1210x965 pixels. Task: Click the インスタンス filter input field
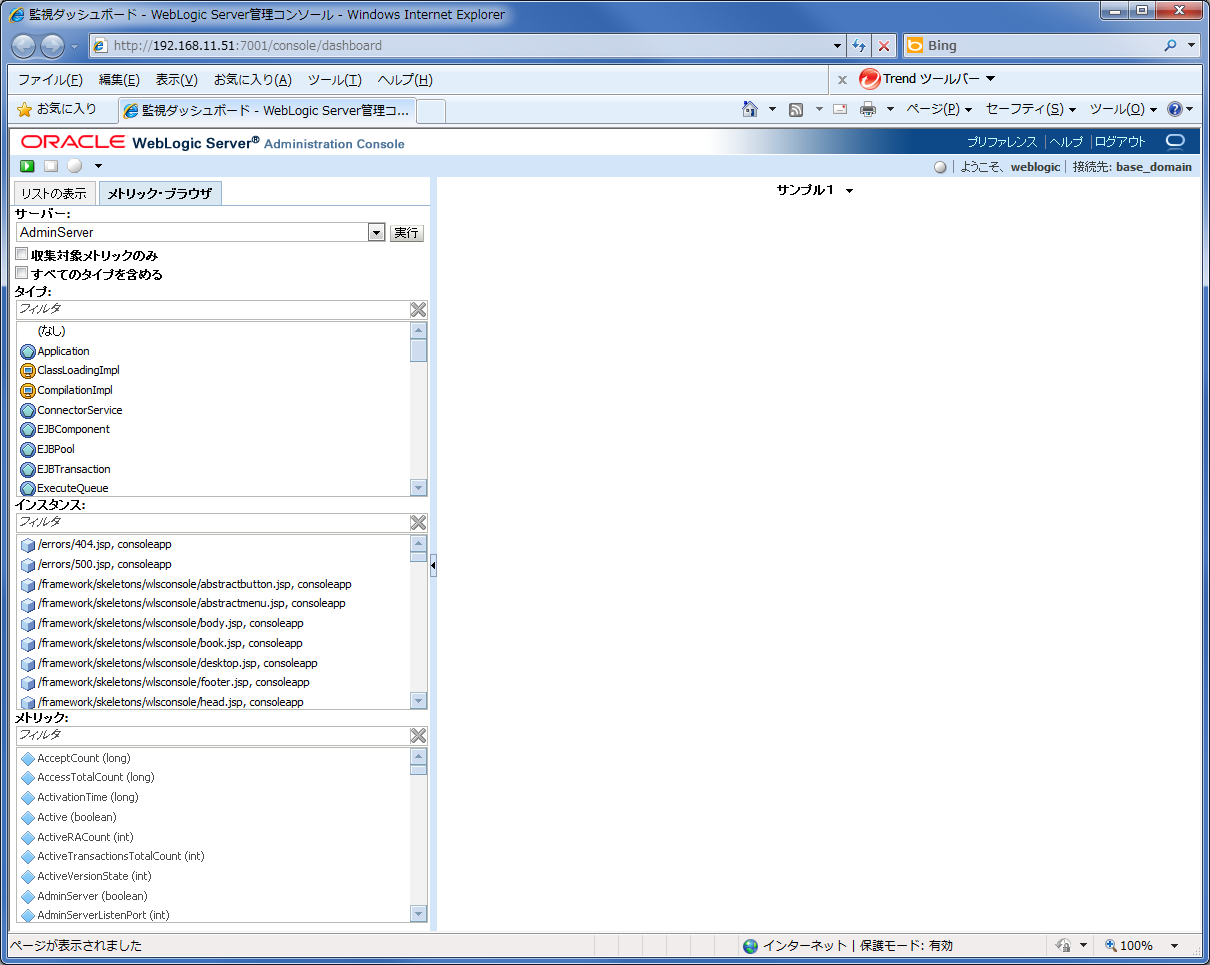pos(212,523)
